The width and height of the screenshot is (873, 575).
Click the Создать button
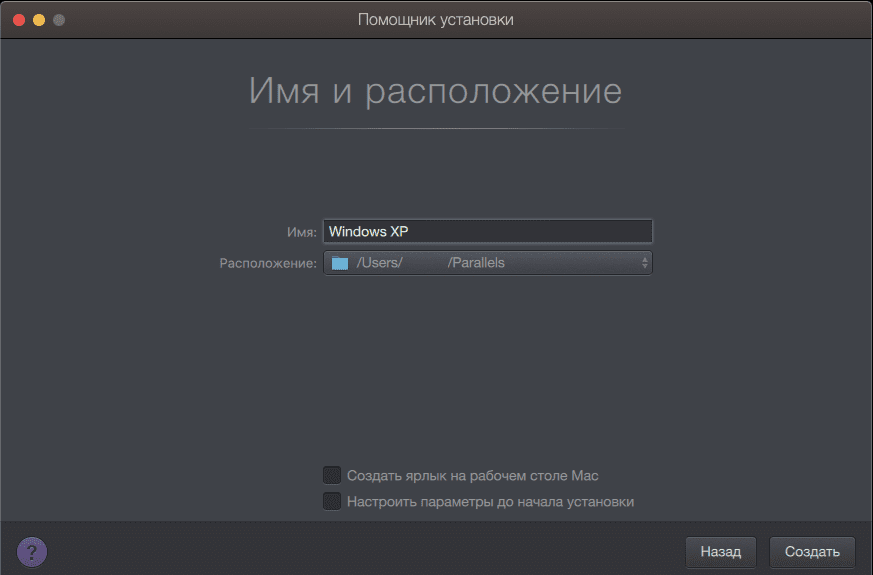[812, 552]
